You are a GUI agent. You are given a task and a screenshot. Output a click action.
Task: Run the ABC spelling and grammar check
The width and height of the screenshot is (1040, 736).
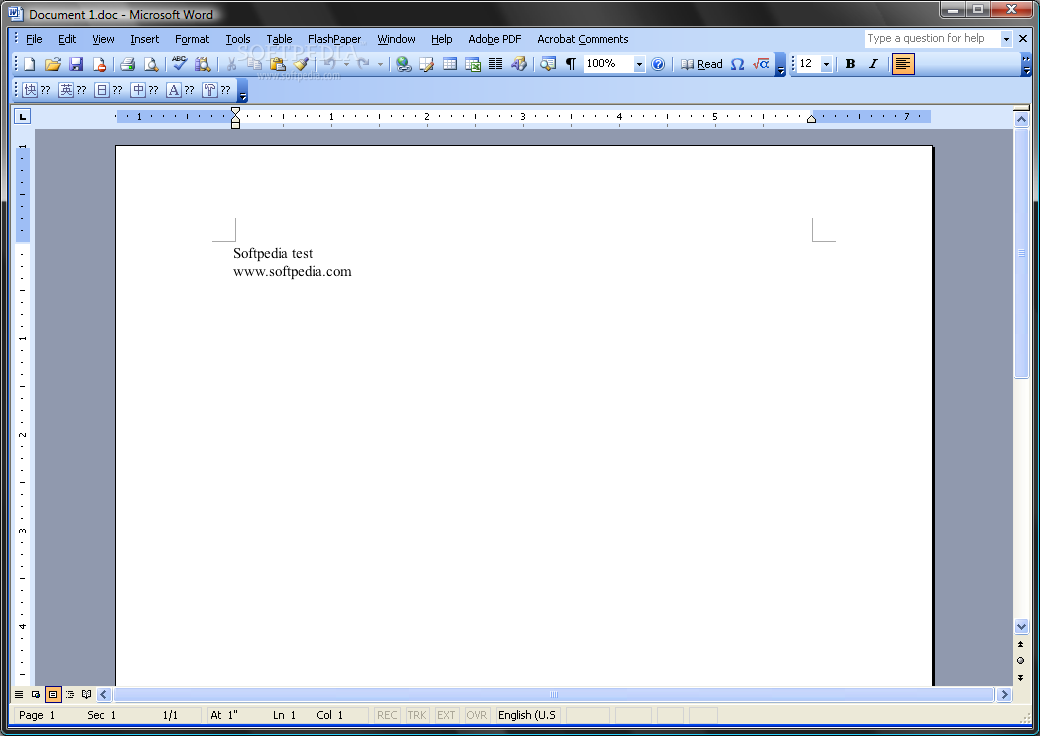pyautogui.click(x=179, y=64)
